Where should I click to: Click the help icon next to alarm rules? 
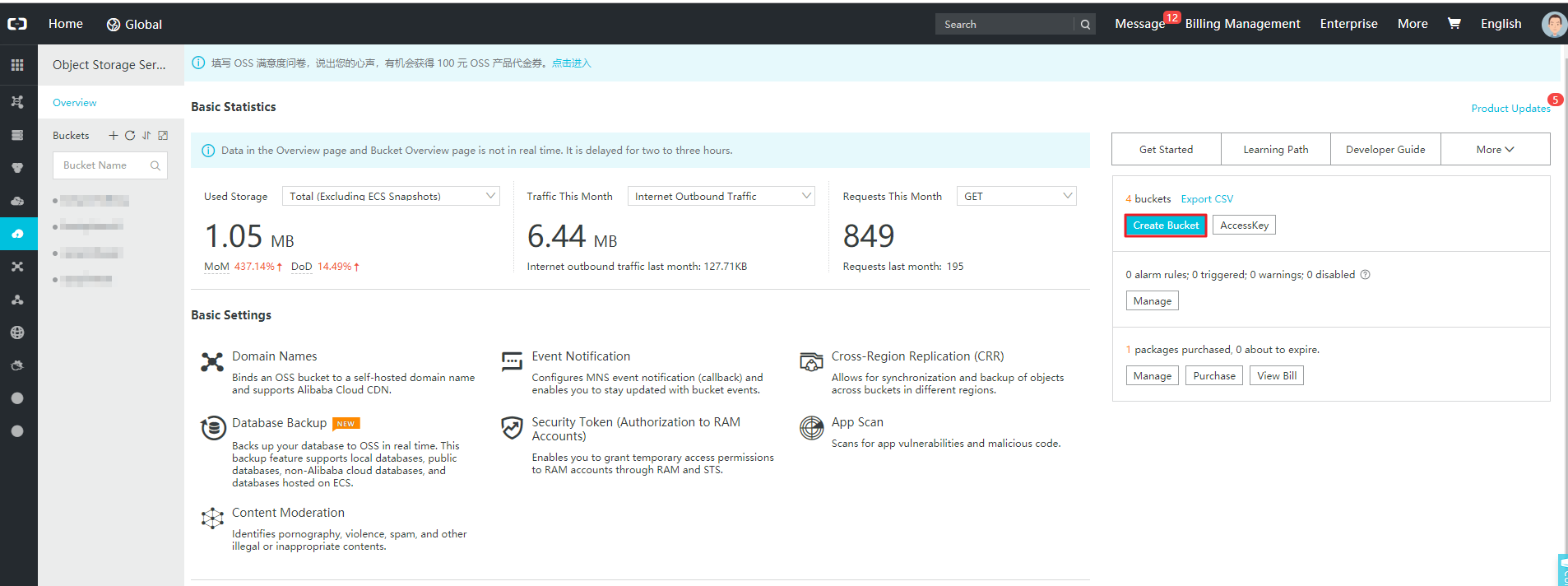(1365, 275)
